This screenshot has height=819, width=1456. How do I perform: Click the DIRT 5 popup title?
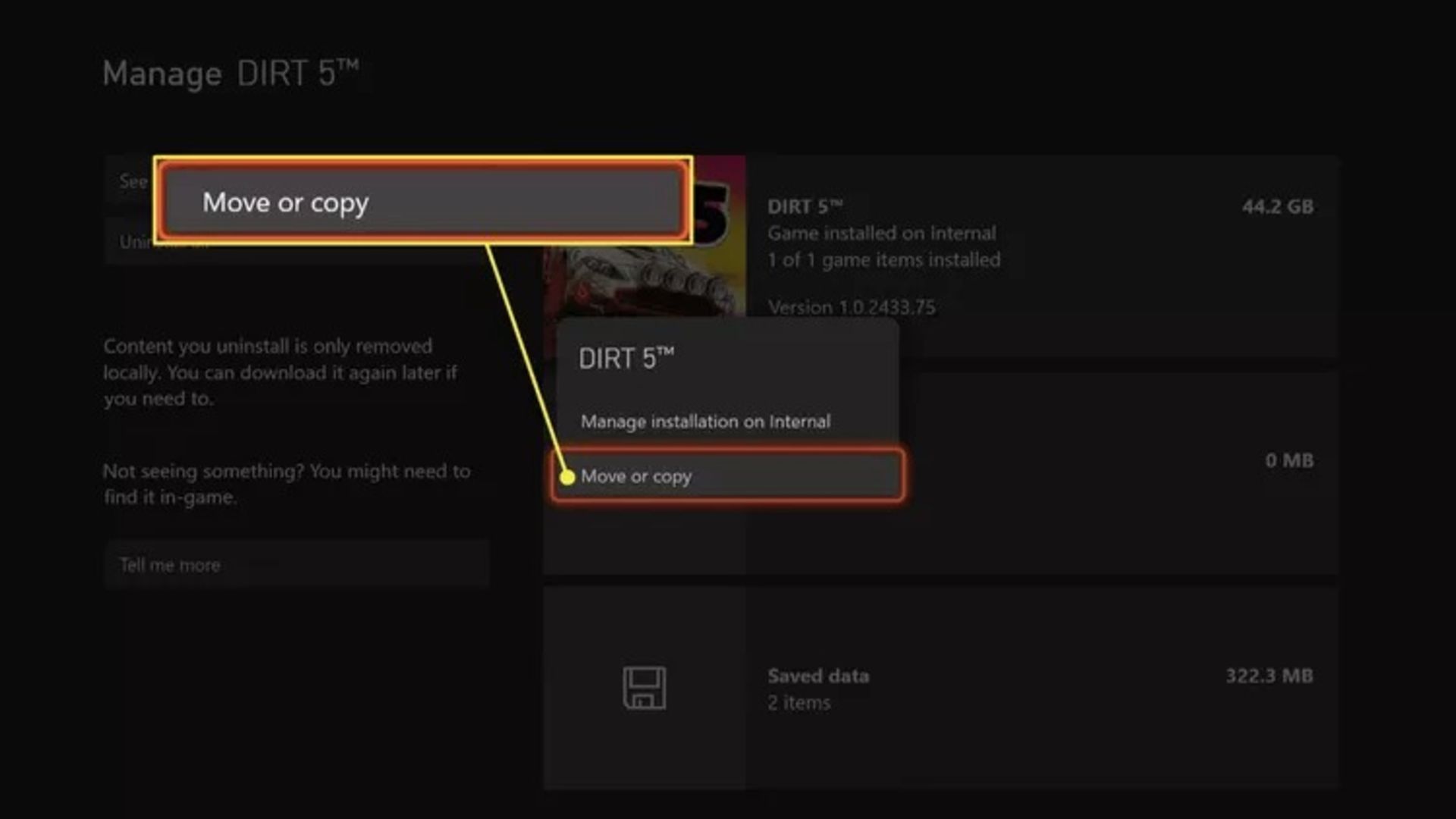point(626,359)
